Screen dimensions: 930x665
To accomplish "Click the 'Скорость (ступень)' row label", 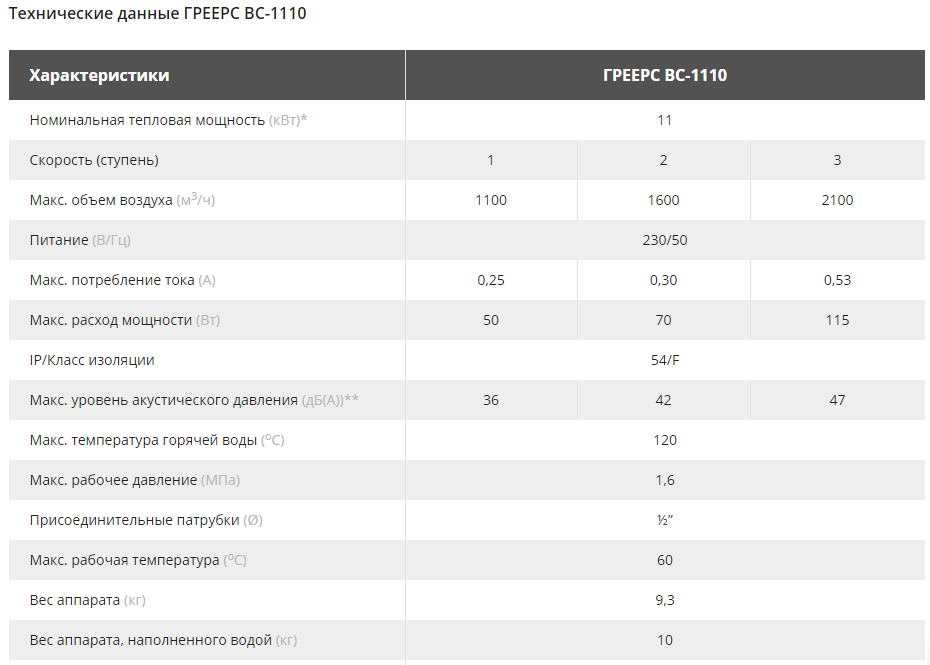I will point(94,160).
